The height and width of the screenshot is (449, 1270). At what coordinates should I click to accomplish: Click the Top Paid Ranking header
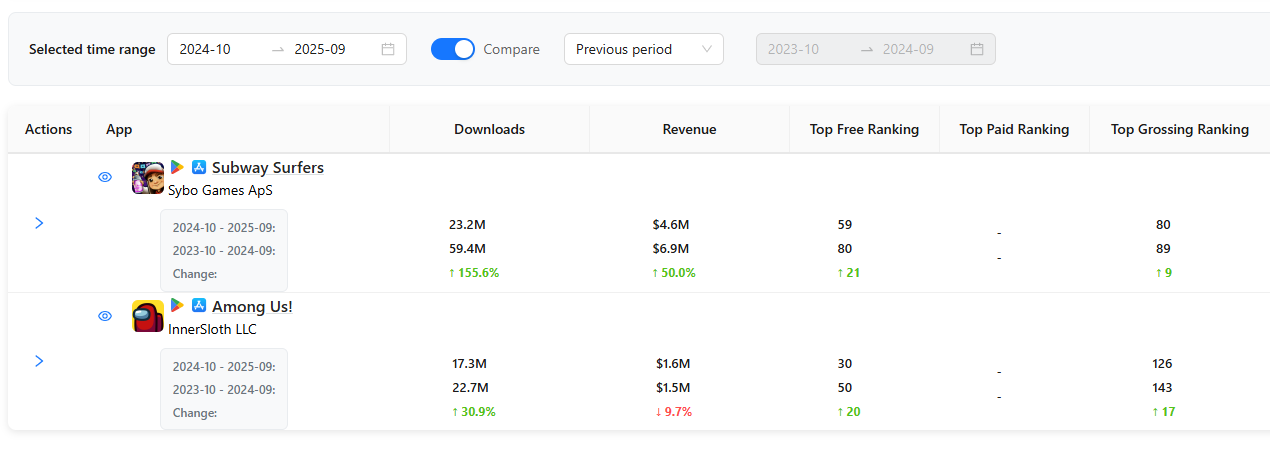1014,129
